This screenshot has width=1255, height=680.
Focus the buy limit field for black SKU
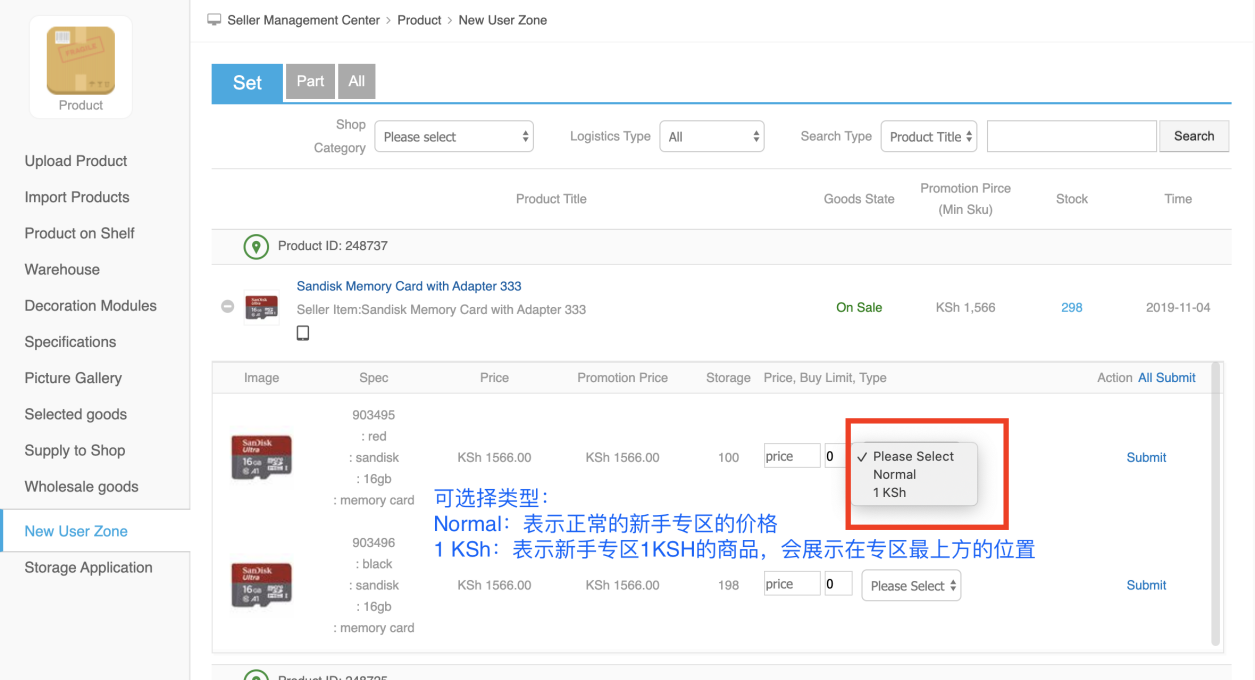pyautogui.click(x=838, y=584)
